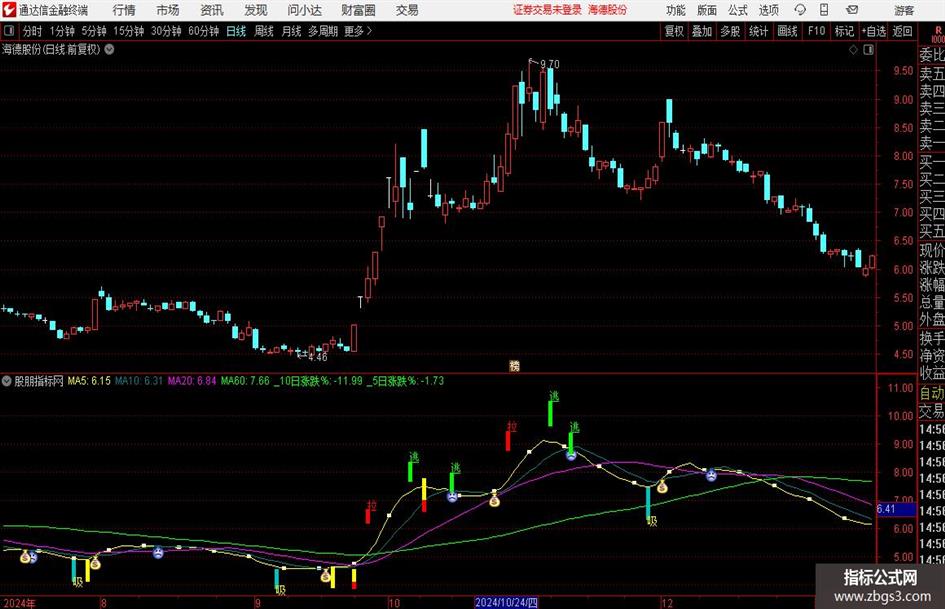The image size is (945, 609).
Task: Switch to 15分钟 period
Action: [x=128, y=31]
